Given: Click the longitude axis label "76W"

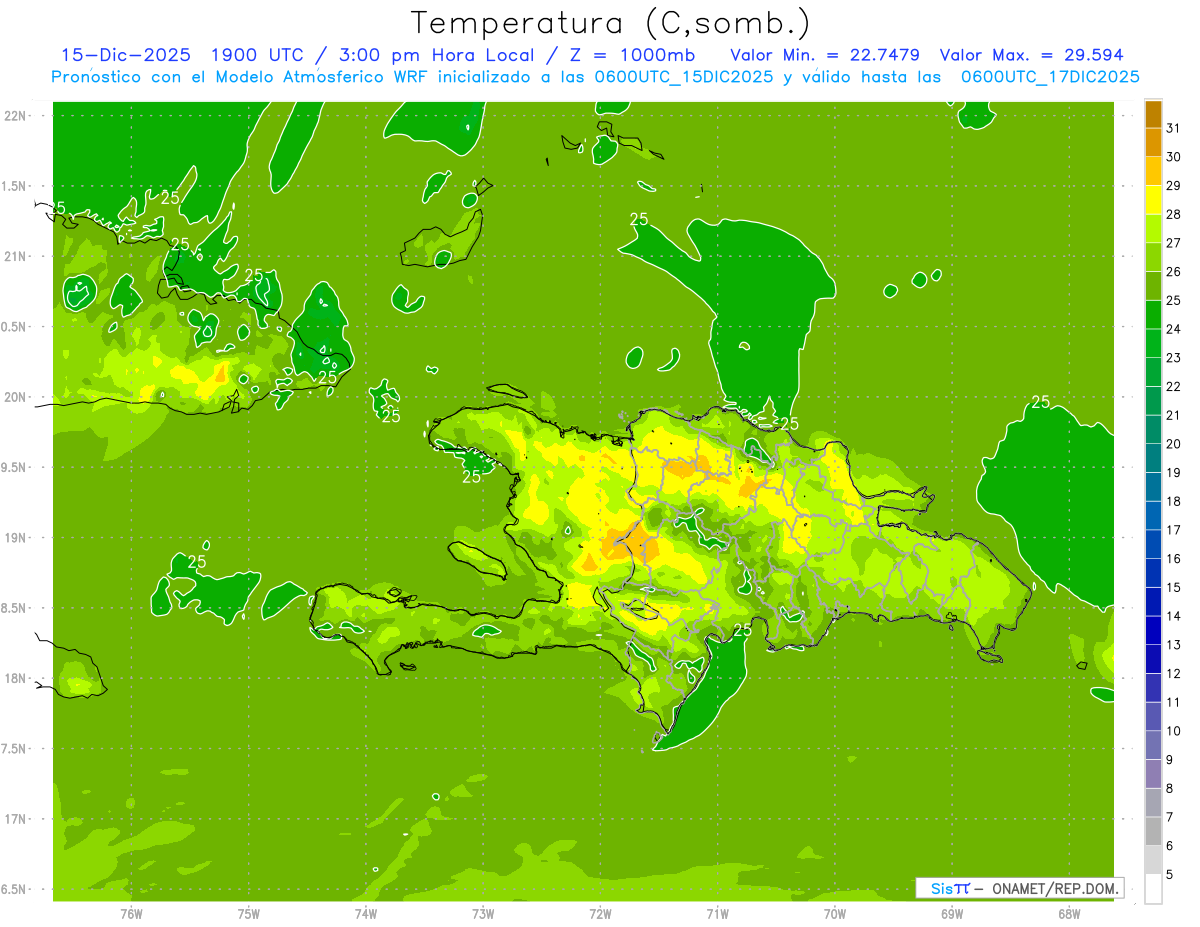Looking at the screenshot, I should (131, 913).
